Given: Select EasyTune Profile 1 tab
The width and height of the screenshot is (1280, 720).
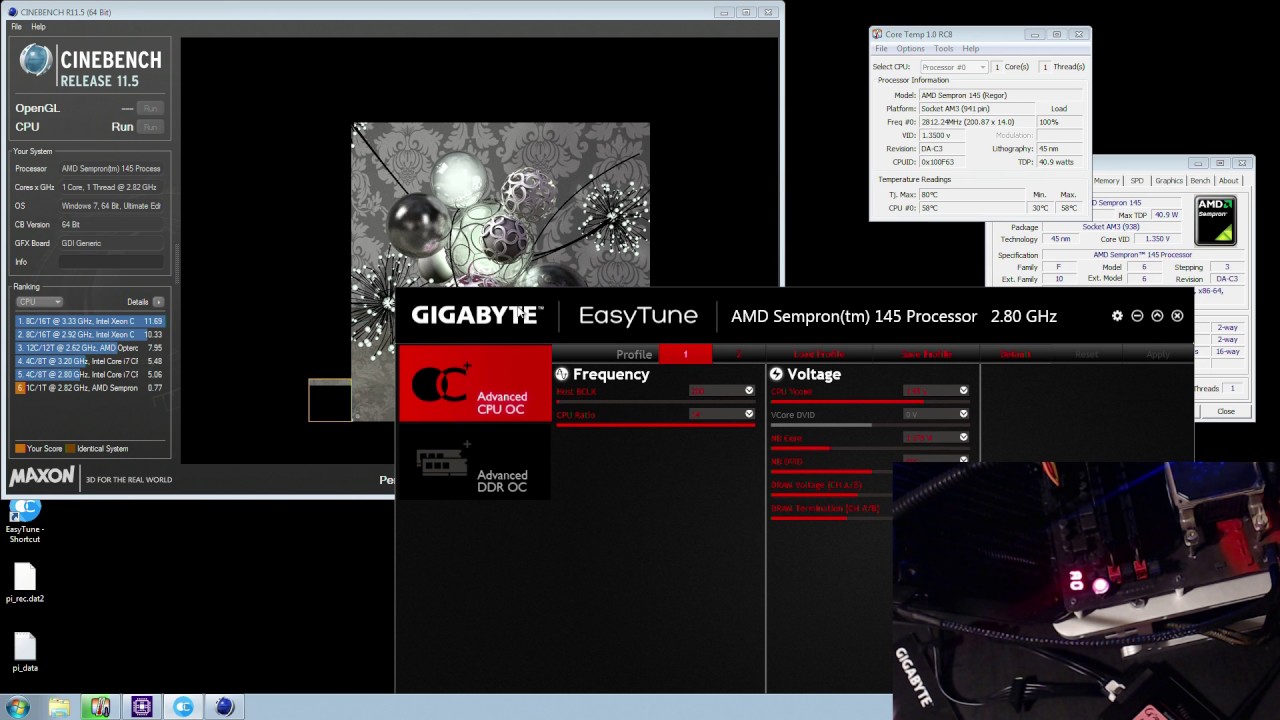Looking at the screenshot, I should (x=685, y=354).
